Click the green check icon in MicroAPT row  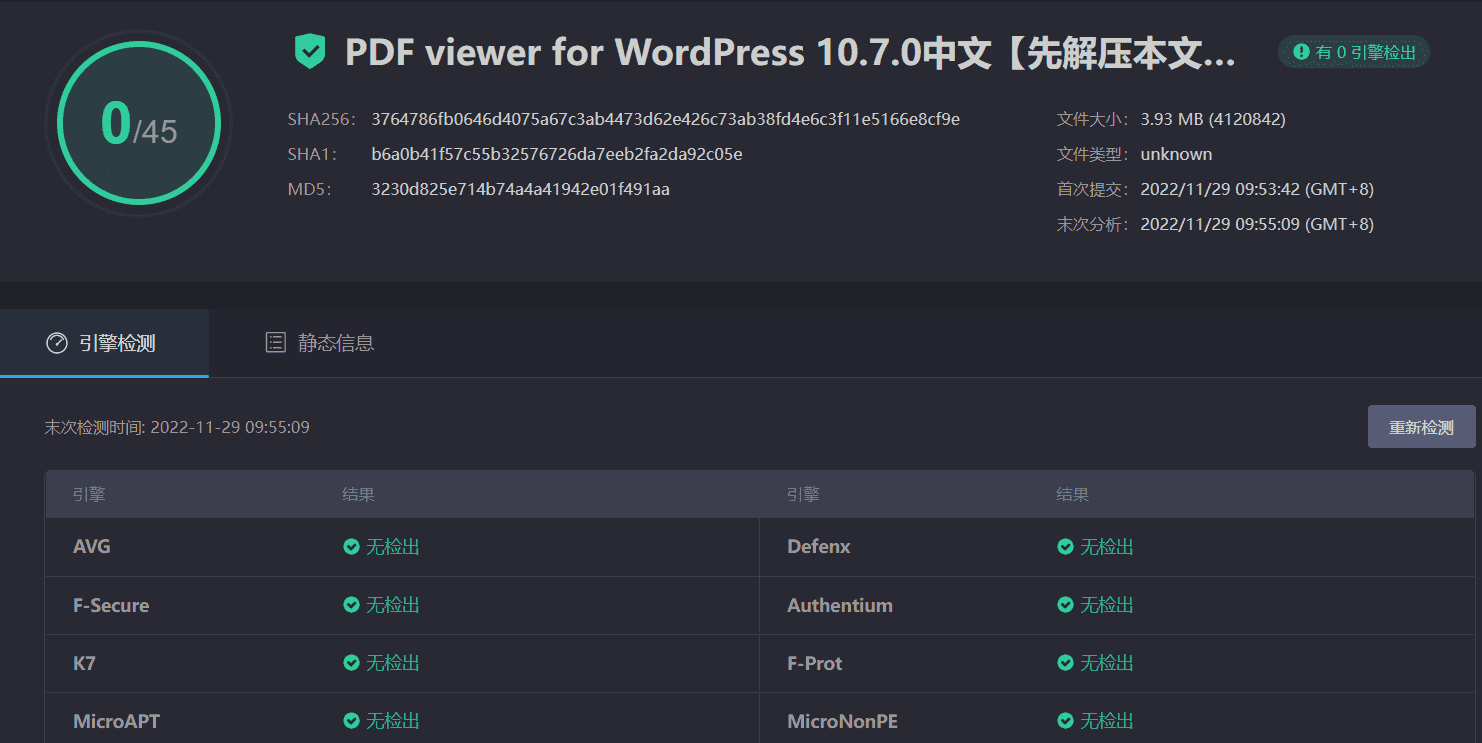(x=351, y=721)
